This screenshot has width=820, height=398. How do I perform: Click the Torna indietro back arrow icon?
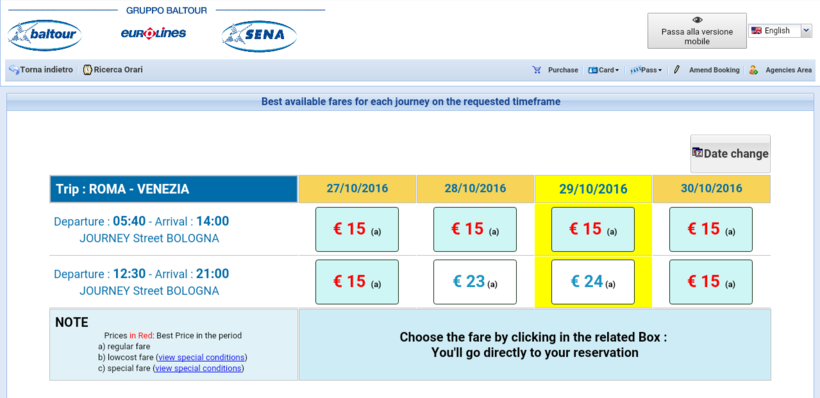14,70
